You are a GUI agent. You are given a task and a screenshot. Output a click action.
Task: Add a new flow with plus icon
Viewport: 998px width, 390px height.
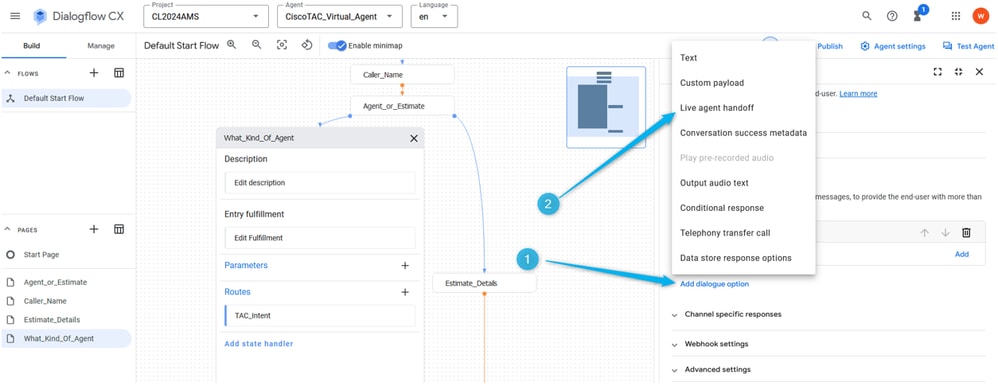click(94, 73)
